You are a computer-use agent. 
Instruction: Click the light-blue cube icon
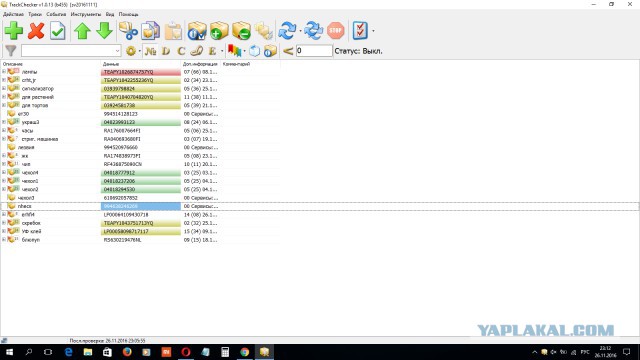[254, 51]
